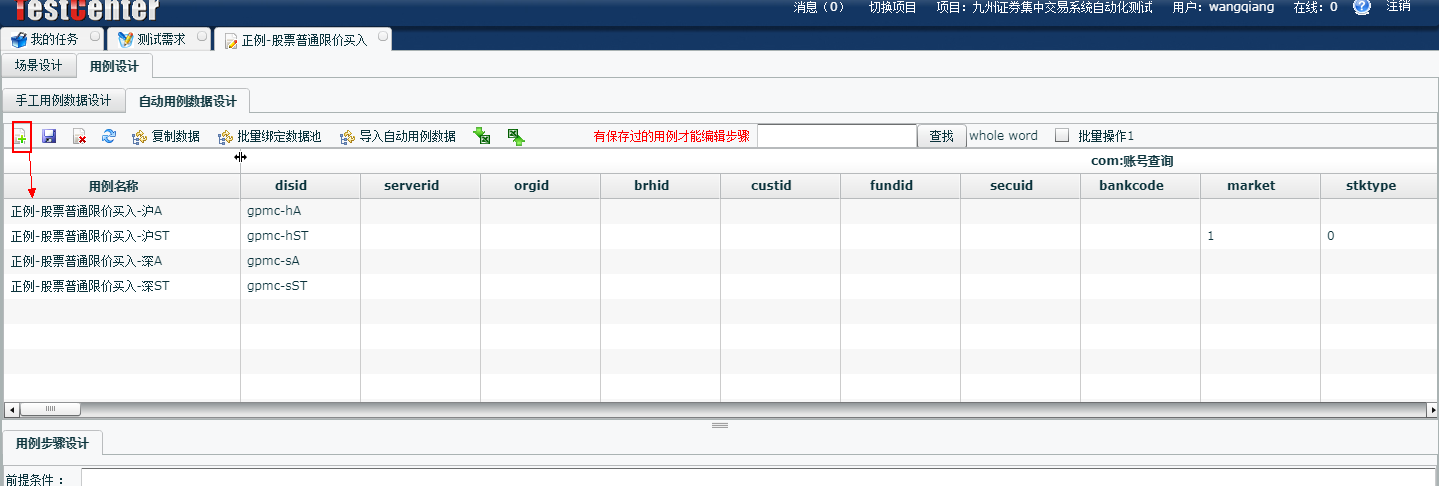The image size is (1439, 486).
Task: Click the search text input field
Action: 836,136
